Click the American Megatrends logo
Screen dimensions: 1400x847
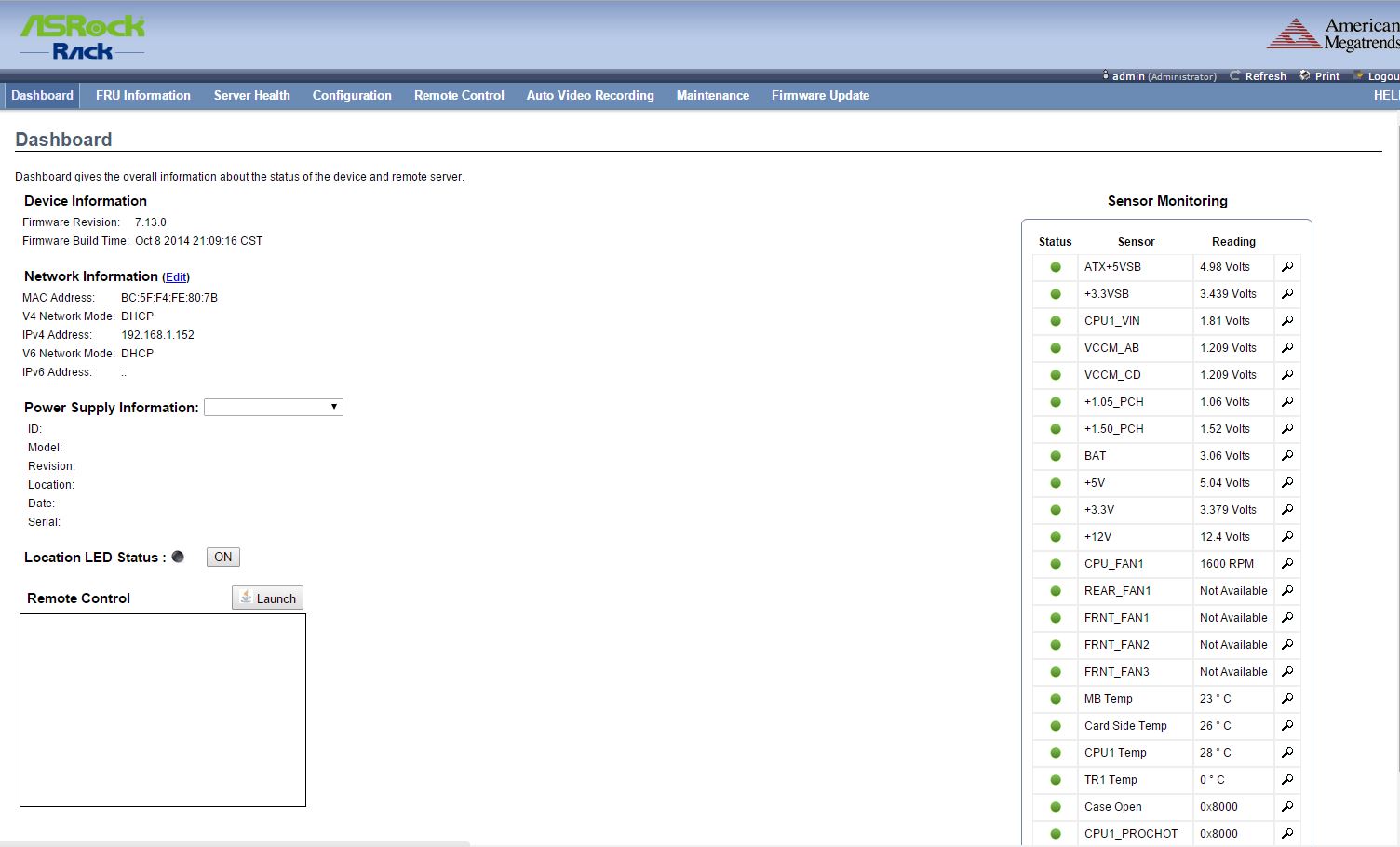point(1333,34)
